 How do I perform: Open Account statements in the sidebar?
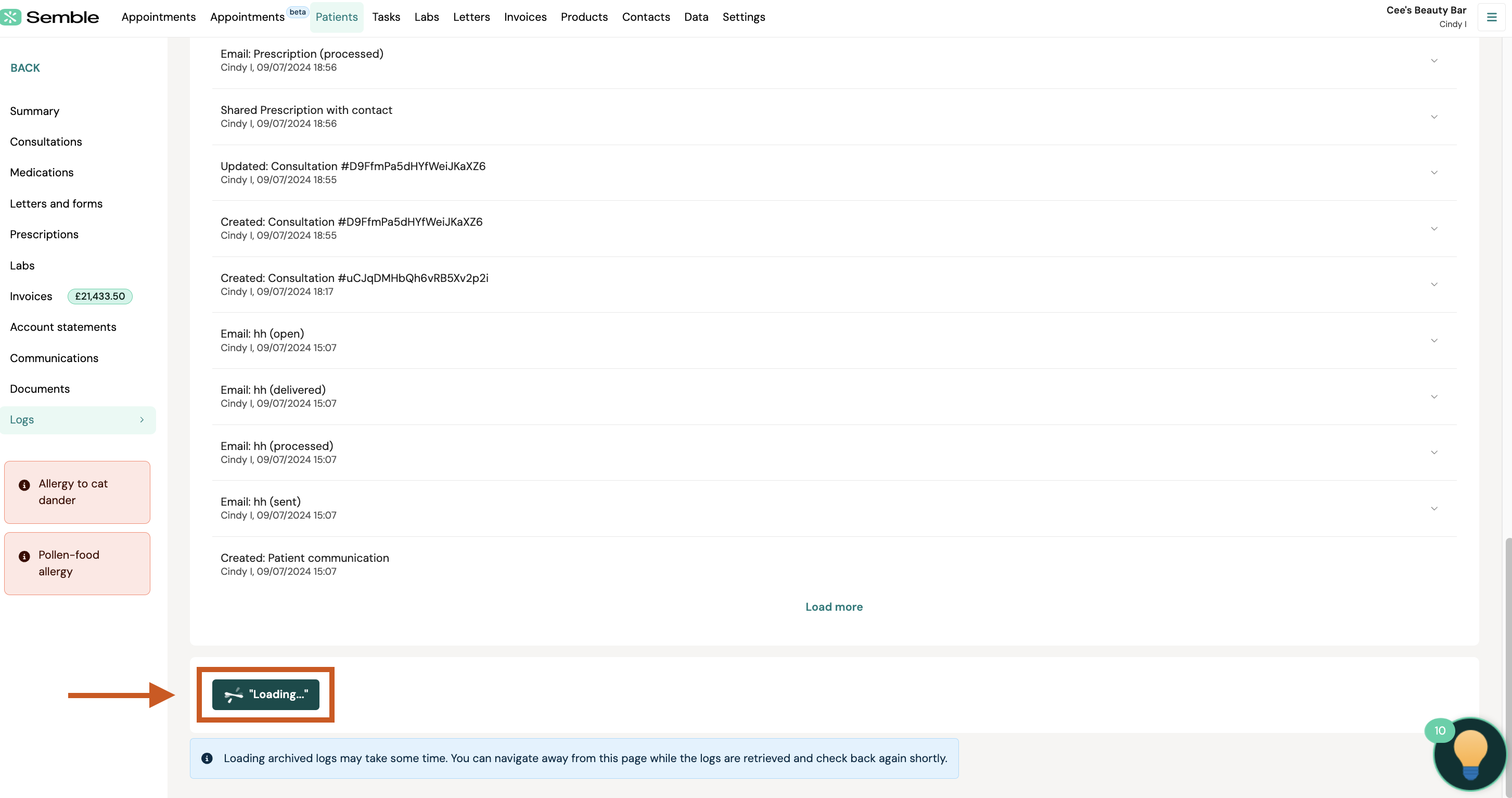[x=63, y=327]
